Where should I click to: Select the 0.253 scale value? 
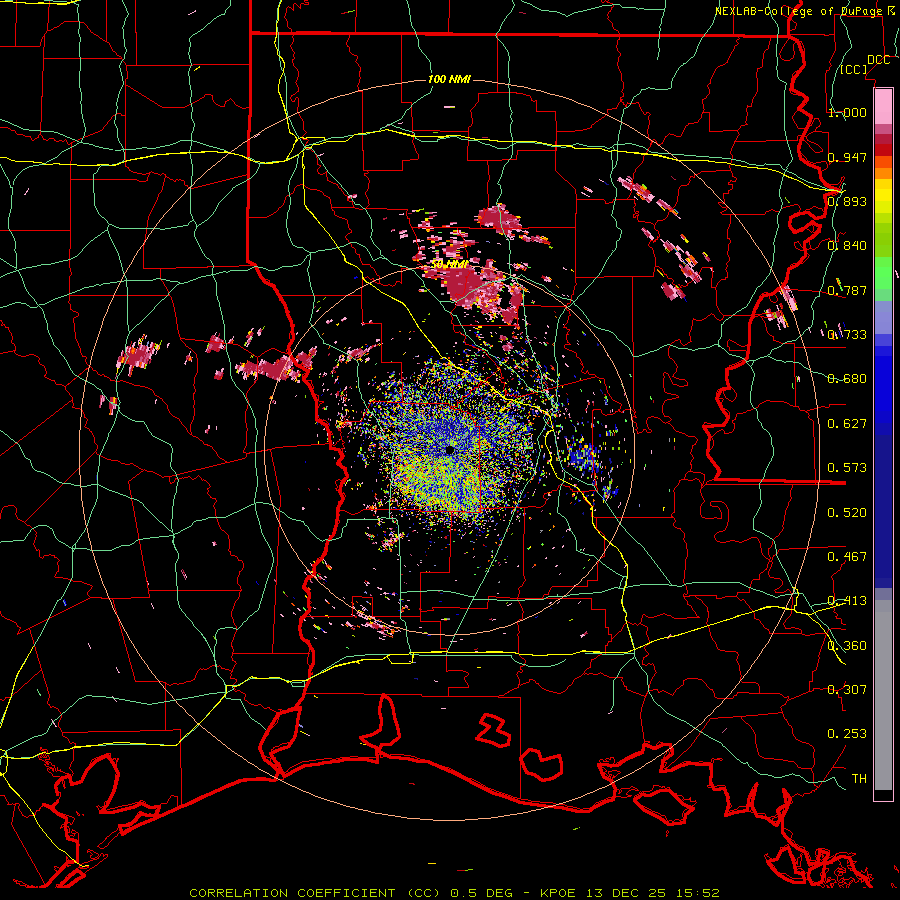847,734
